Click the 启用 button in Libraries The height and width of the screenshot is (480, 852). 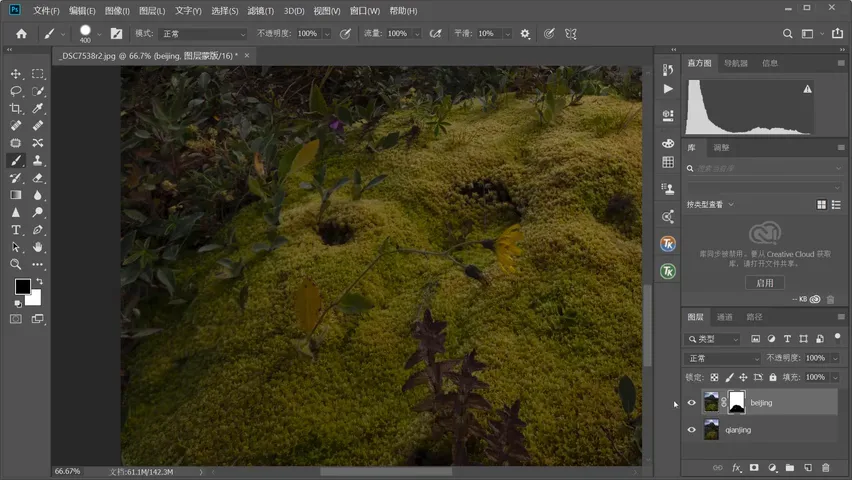765,283
